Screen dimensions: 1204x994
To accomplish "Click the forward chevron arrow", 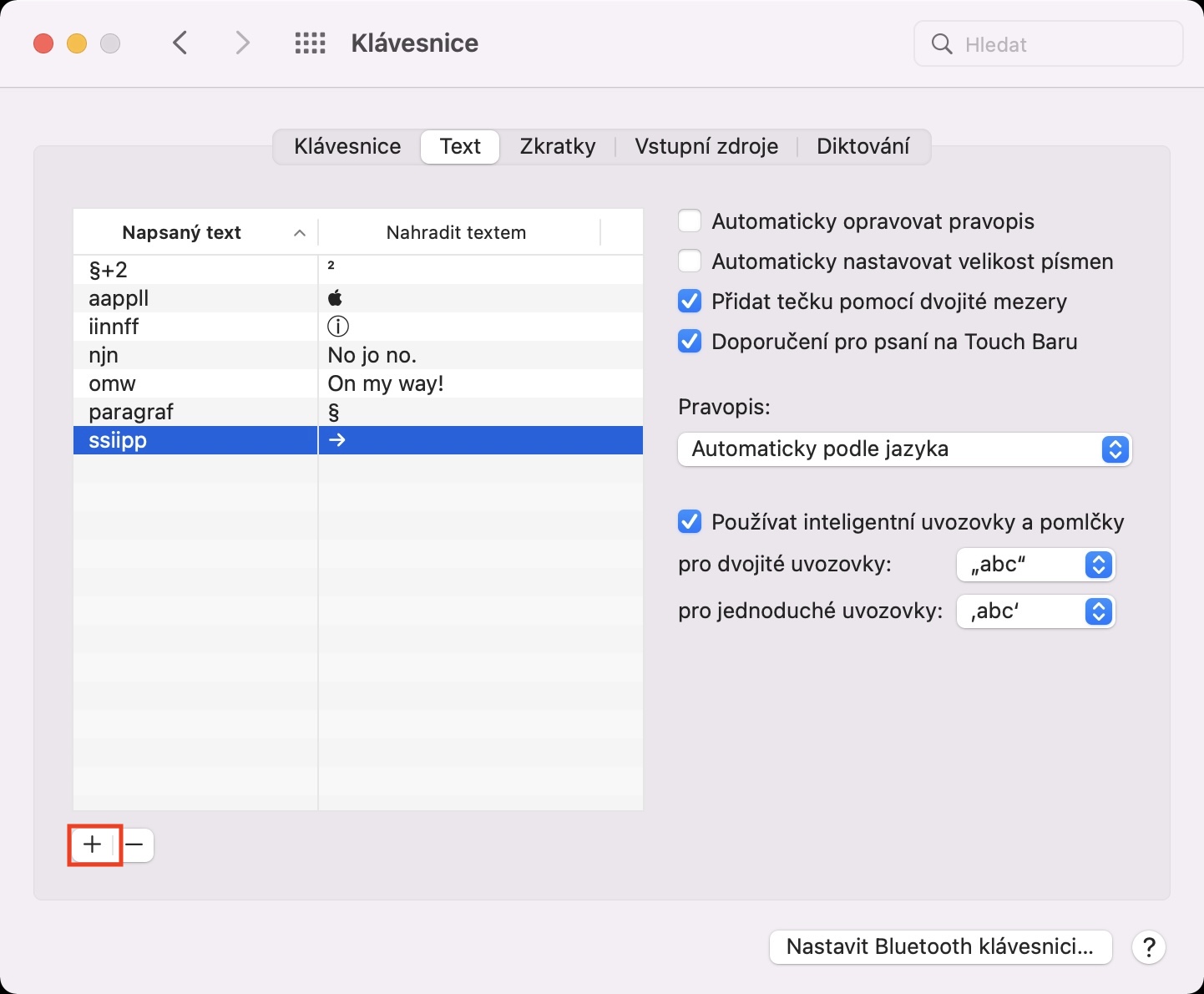I will [242, 43].
